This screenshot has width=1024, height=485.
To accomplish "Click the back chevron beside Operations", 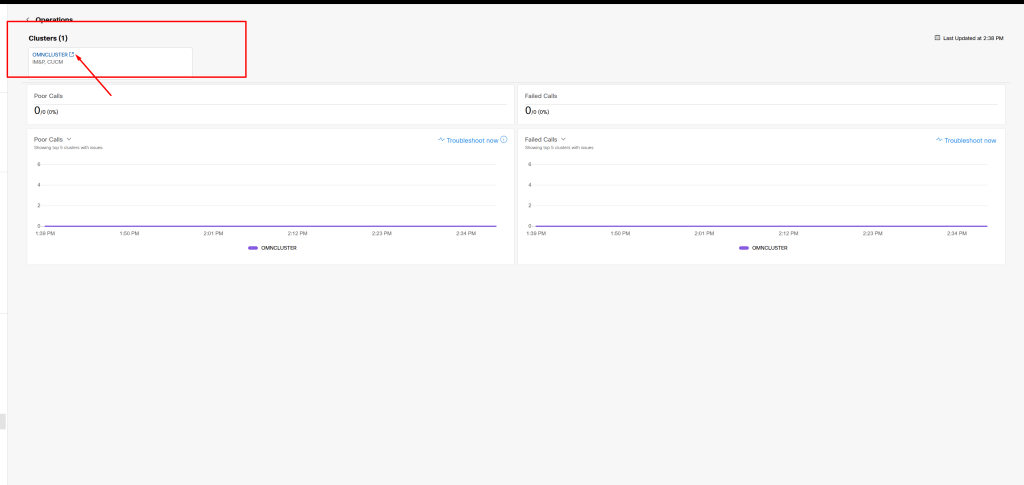I will pyautogui.click(x=28, y=20).
